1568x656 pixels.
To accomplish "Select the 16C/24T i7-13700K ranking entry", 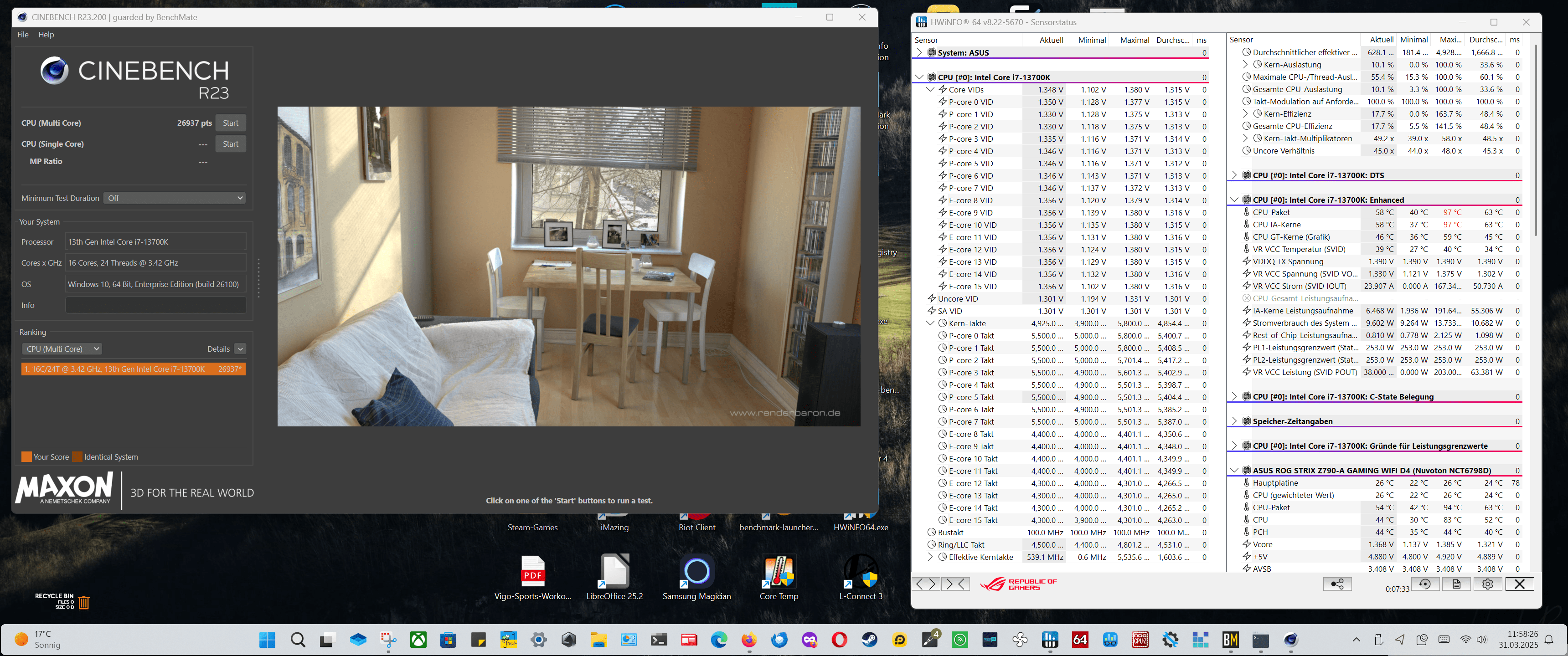I will (x=133, y=369).
